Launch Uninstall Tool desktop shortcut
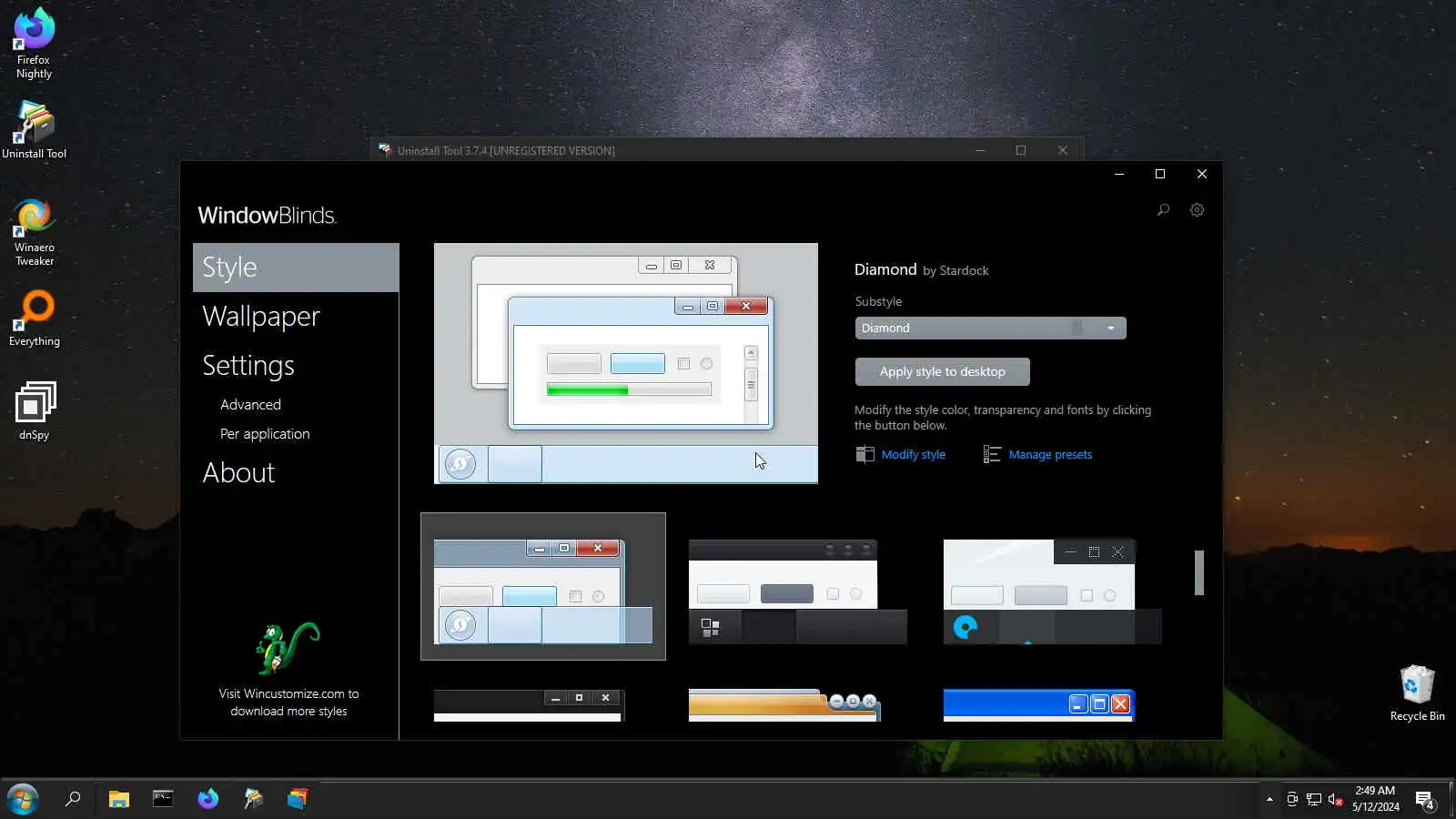Screen dimensions: 1456x819 pos(34,130)
